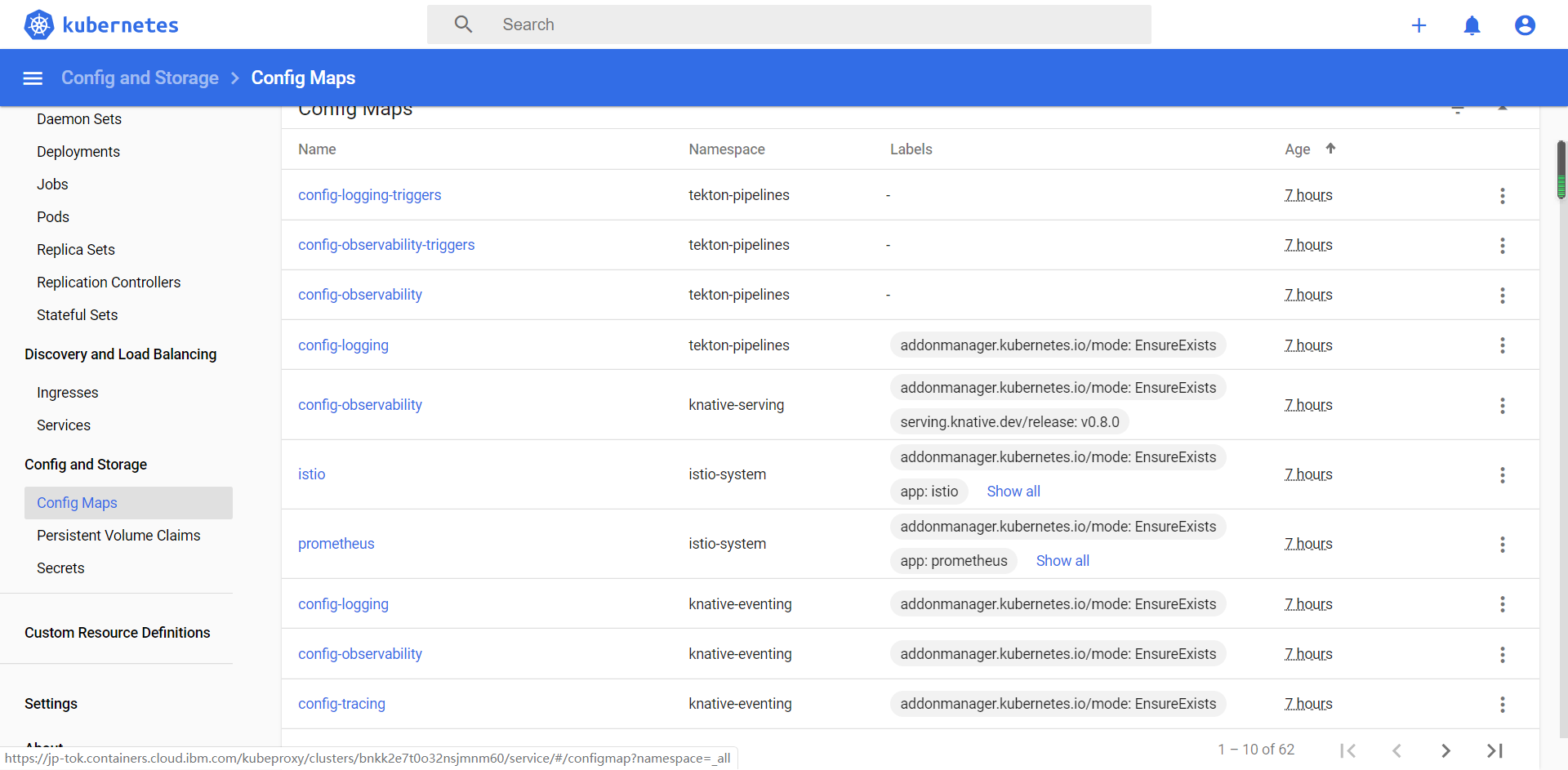
Task: Open istio config map link
Action: pyautogui.click(x=311, y=474)
